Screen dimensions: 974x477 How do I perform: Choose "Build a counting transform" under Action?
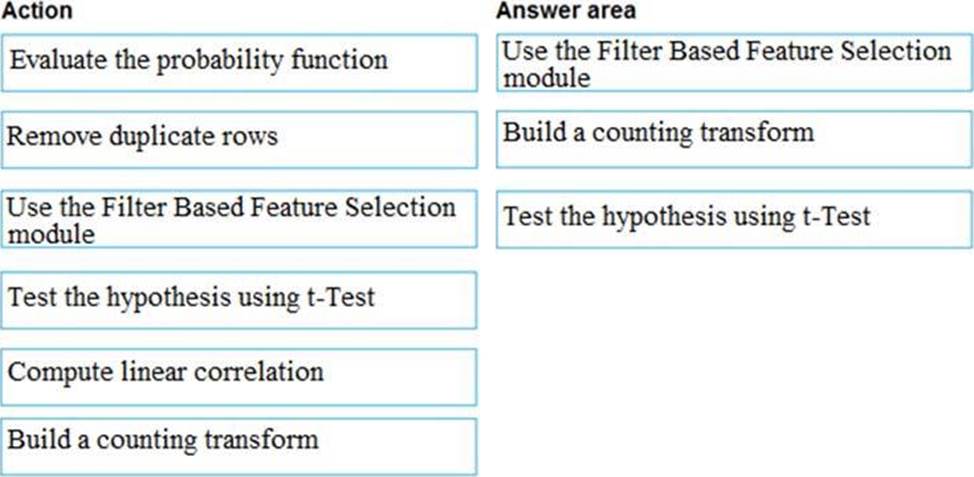(x=238, y=444)
